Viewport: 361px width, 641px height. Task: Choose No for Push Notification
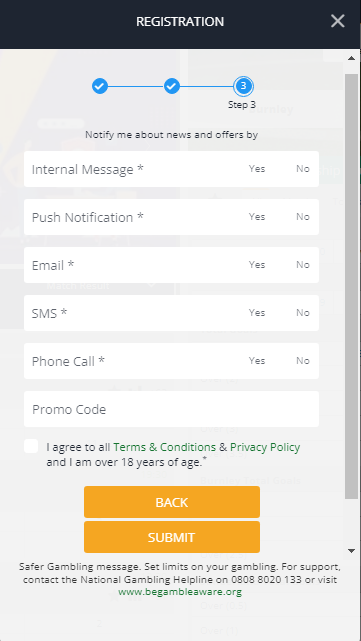click(x=303, y=217)
